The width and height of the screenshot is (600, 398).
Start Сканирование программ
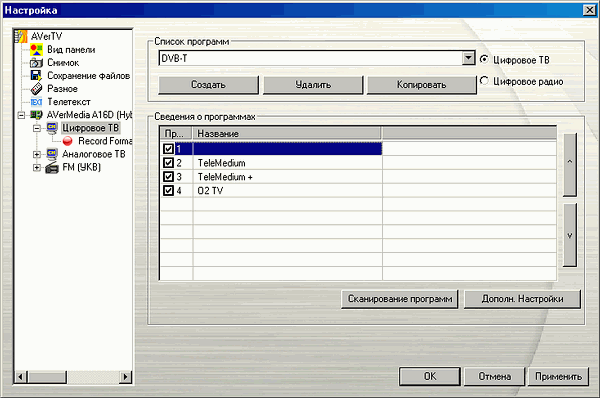399,299
